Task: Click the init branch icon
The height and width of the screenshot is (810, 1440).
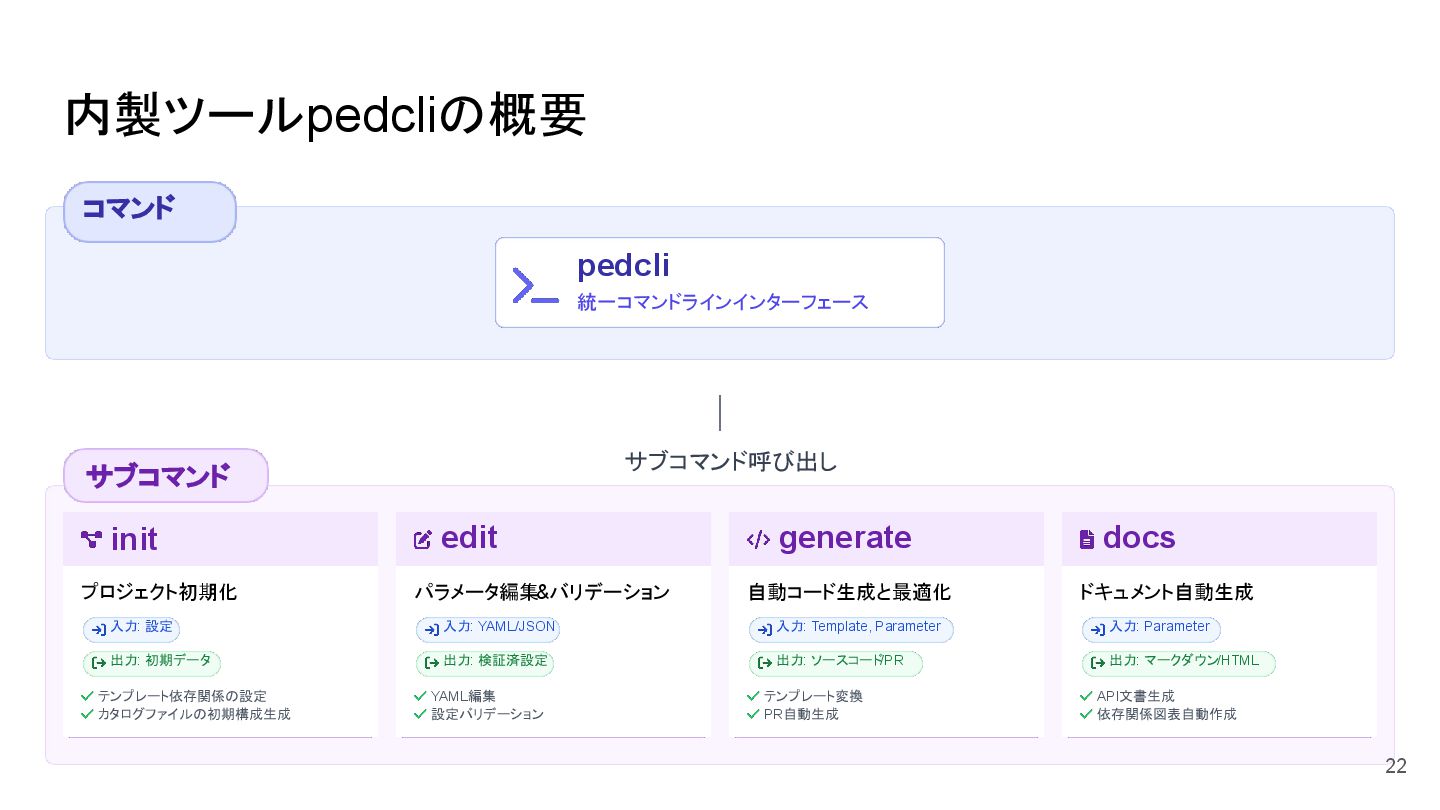Action: 92,540
